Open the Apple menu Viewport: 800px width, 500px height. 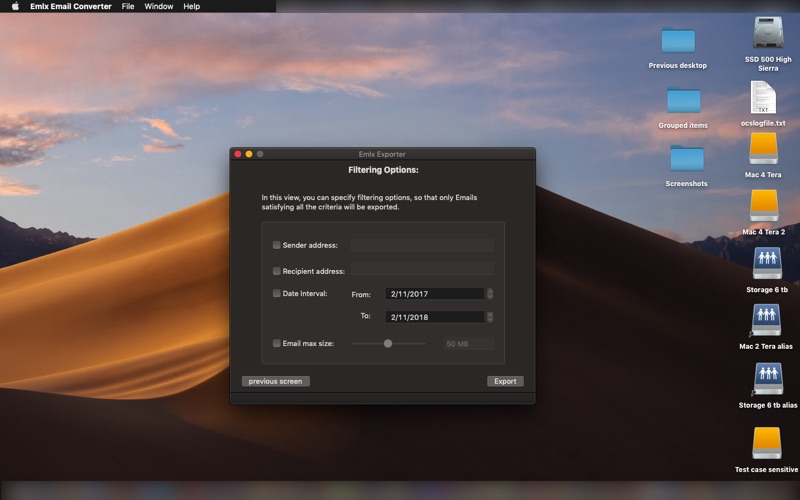pyautogui.click(x=15, y=6)
